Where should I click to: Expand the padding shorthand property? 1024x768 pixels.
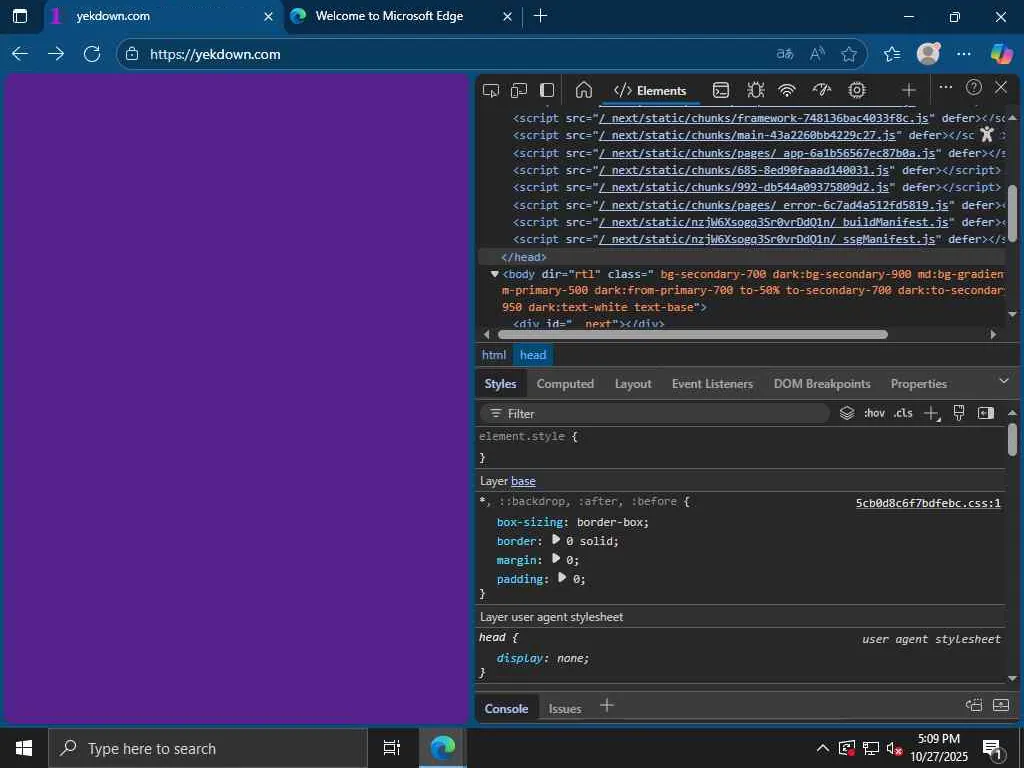tap(562, 578)
